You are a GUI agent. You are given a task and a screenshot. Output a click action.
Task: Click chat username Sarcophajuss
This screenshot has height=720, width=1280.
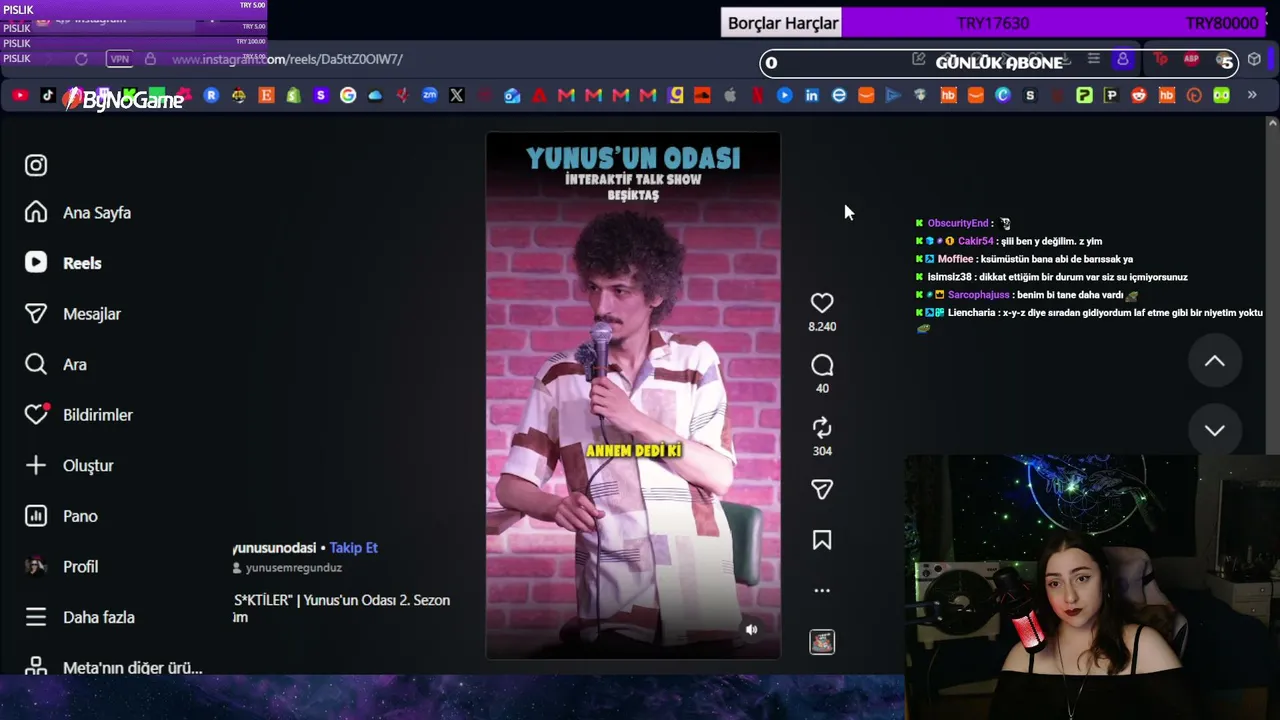[979, 295]
